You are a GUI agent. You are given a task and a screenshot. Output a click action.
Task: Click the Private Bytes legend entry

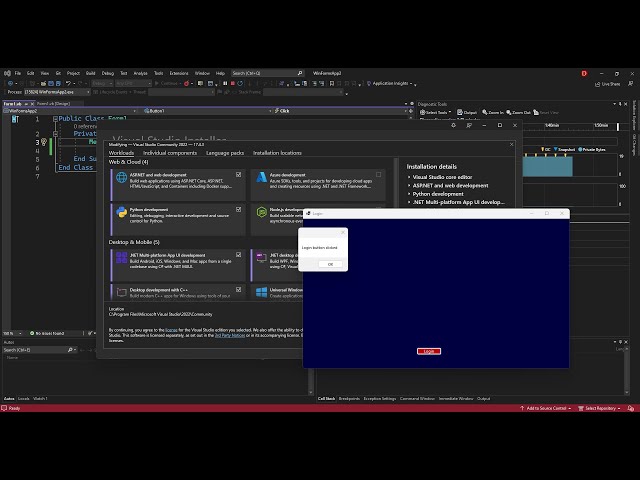pos(591,149)
